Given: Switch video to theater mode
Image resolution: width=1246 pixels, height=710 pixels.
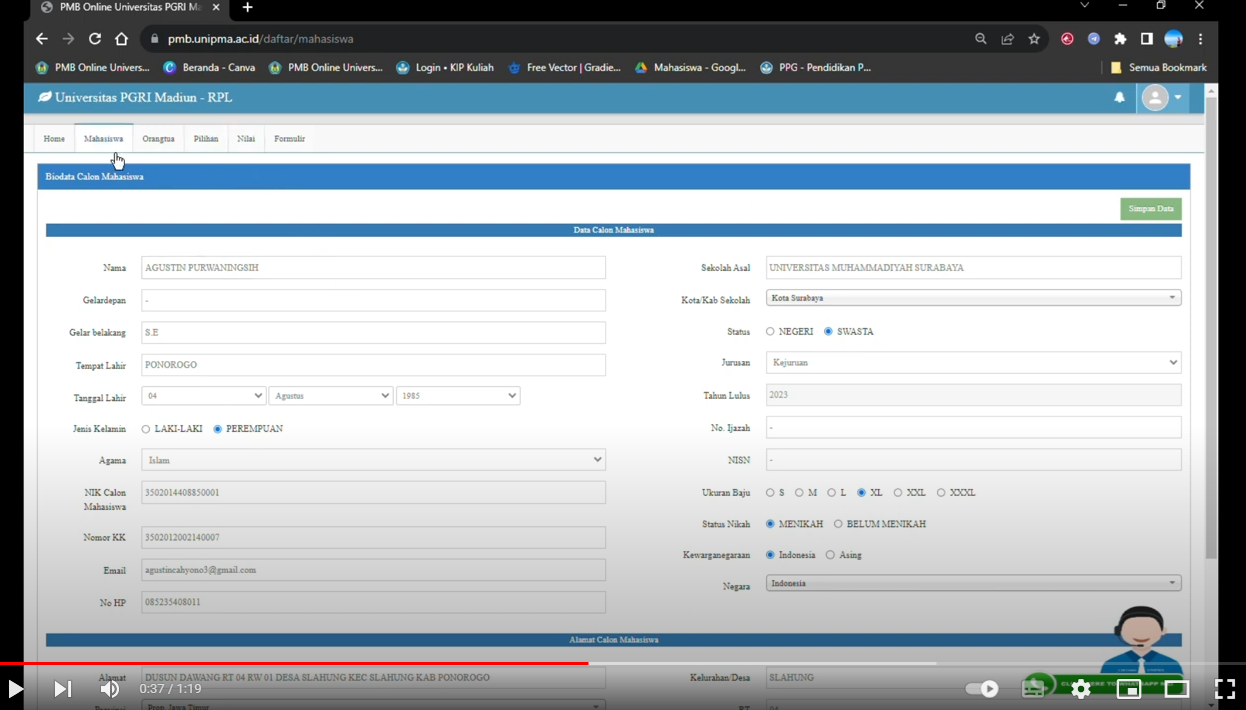Looking at the screenshot, I should click(x=1177, y=689).
